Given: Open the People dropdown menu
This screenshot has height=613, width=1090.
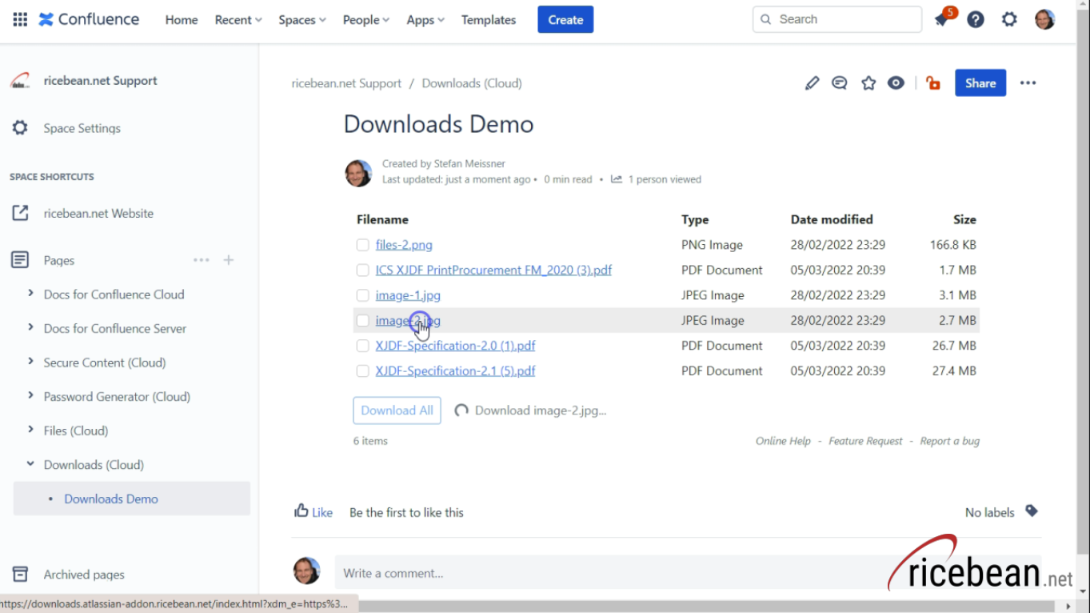Looking at the screenshot, I should click(366, 19).
